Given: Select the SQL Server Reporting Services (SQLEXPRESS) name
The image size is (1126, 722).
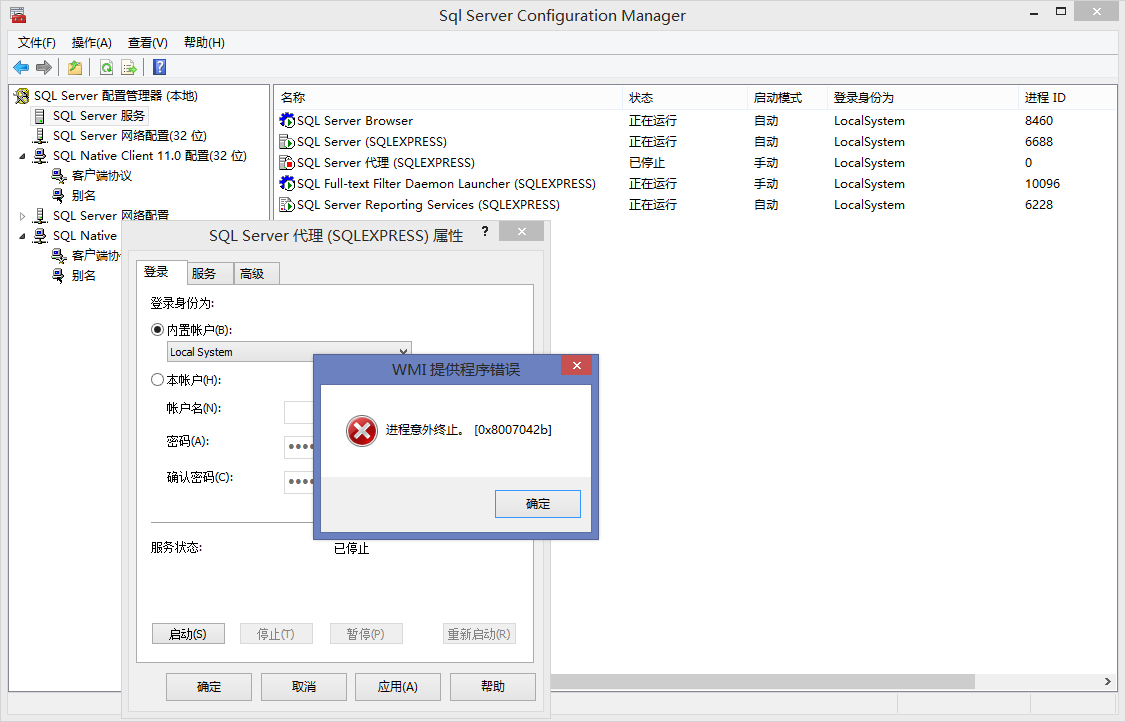Looking at the screenshot, I should point(429,205).
